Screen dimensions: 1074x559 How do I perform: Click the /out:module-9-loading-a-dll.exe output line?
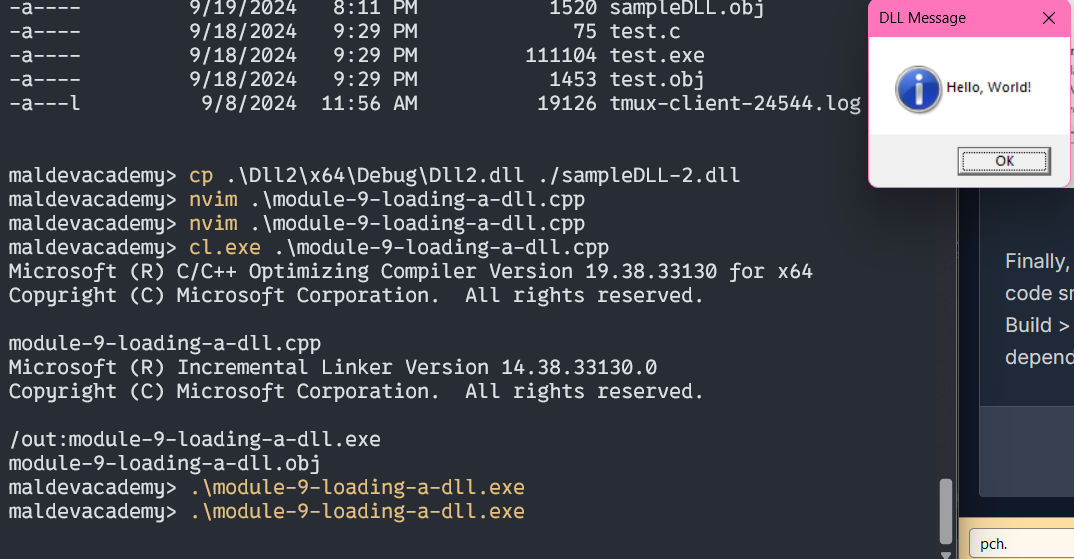[195, 439]
